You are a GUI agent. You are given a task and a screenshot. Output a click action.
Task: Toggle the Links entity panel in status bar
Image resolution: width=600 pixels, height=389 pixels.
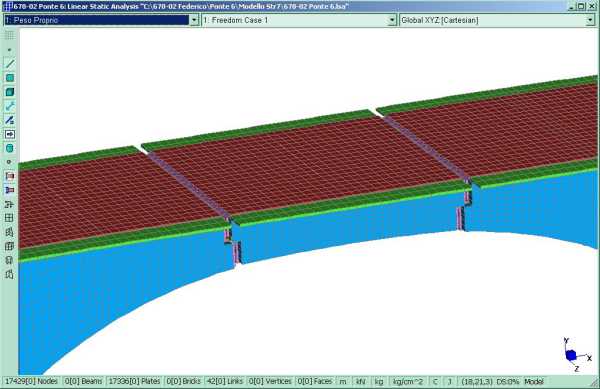point(225,381)
